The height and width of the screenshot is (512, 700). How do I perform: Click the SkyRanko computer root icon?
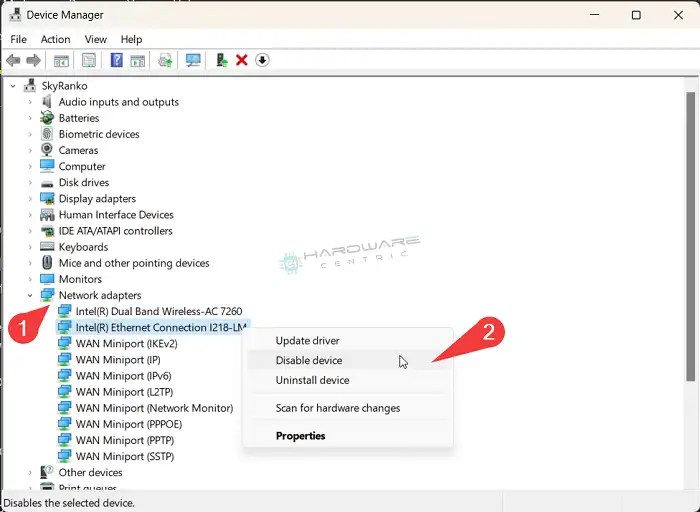30,85
